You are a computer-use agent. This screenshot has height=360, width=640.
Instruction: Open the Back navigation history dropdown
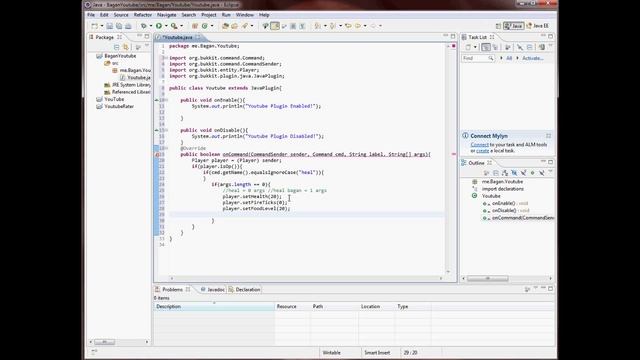click(x=365, y=26)
